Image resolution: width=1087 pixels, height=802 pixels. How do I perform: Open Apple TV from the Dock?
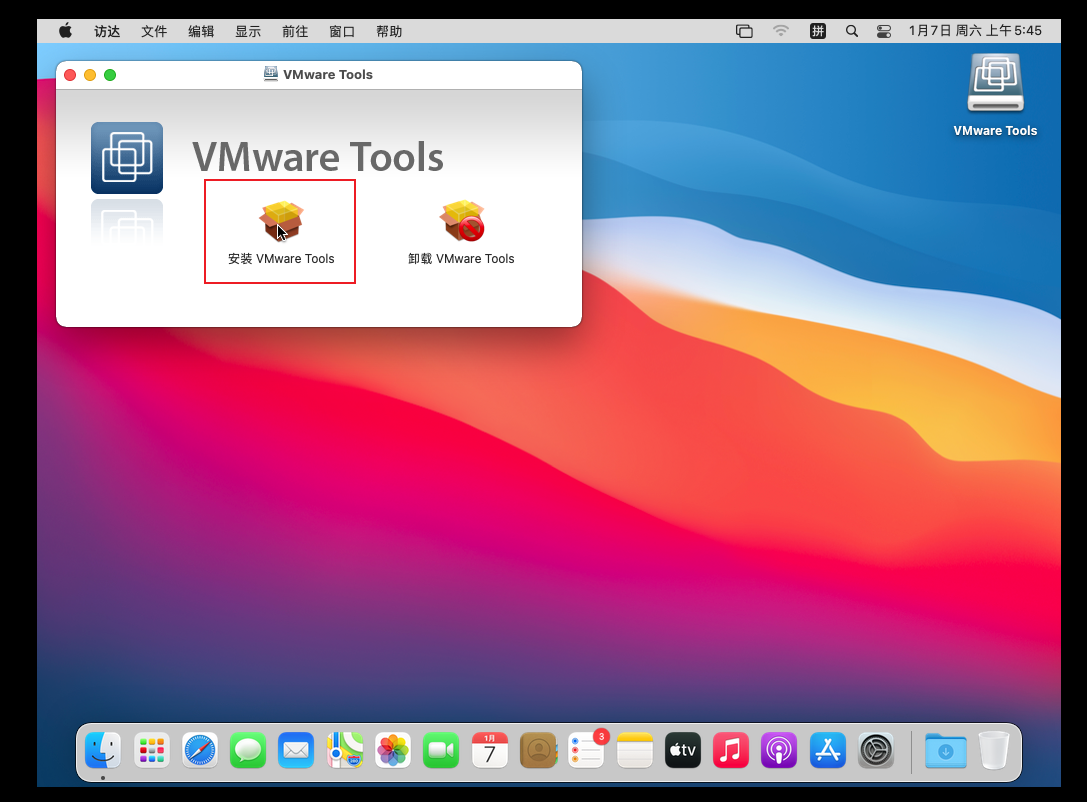683,750
